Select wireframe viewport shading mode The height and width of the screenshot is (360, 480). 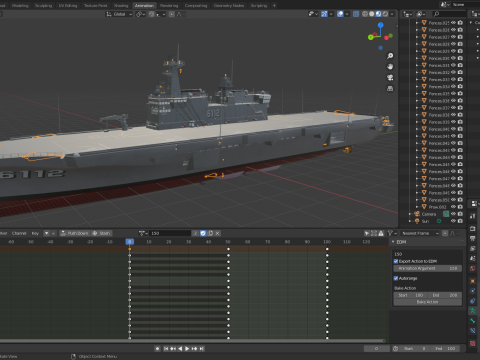365,14
